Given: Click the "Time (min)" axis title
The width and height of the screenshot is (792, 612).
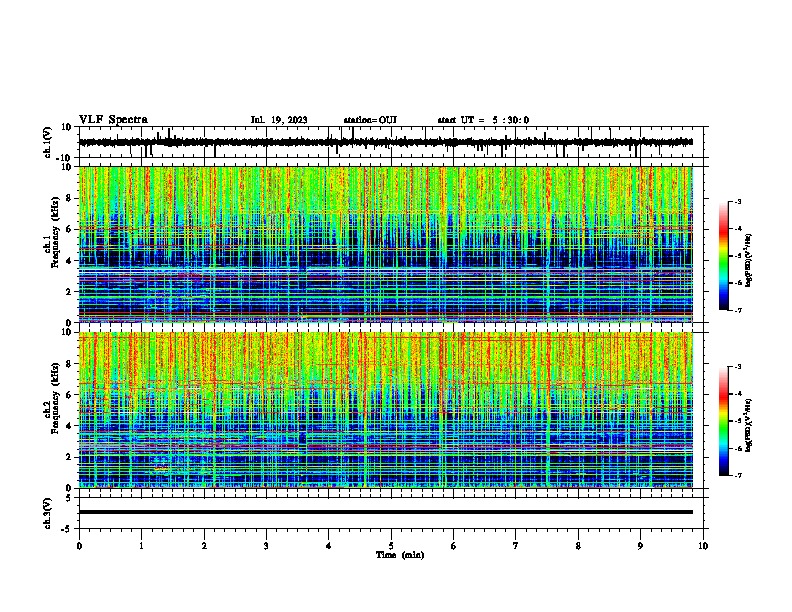Looking at the screenshot, I should pyautogui.click(x=400, y=555).
